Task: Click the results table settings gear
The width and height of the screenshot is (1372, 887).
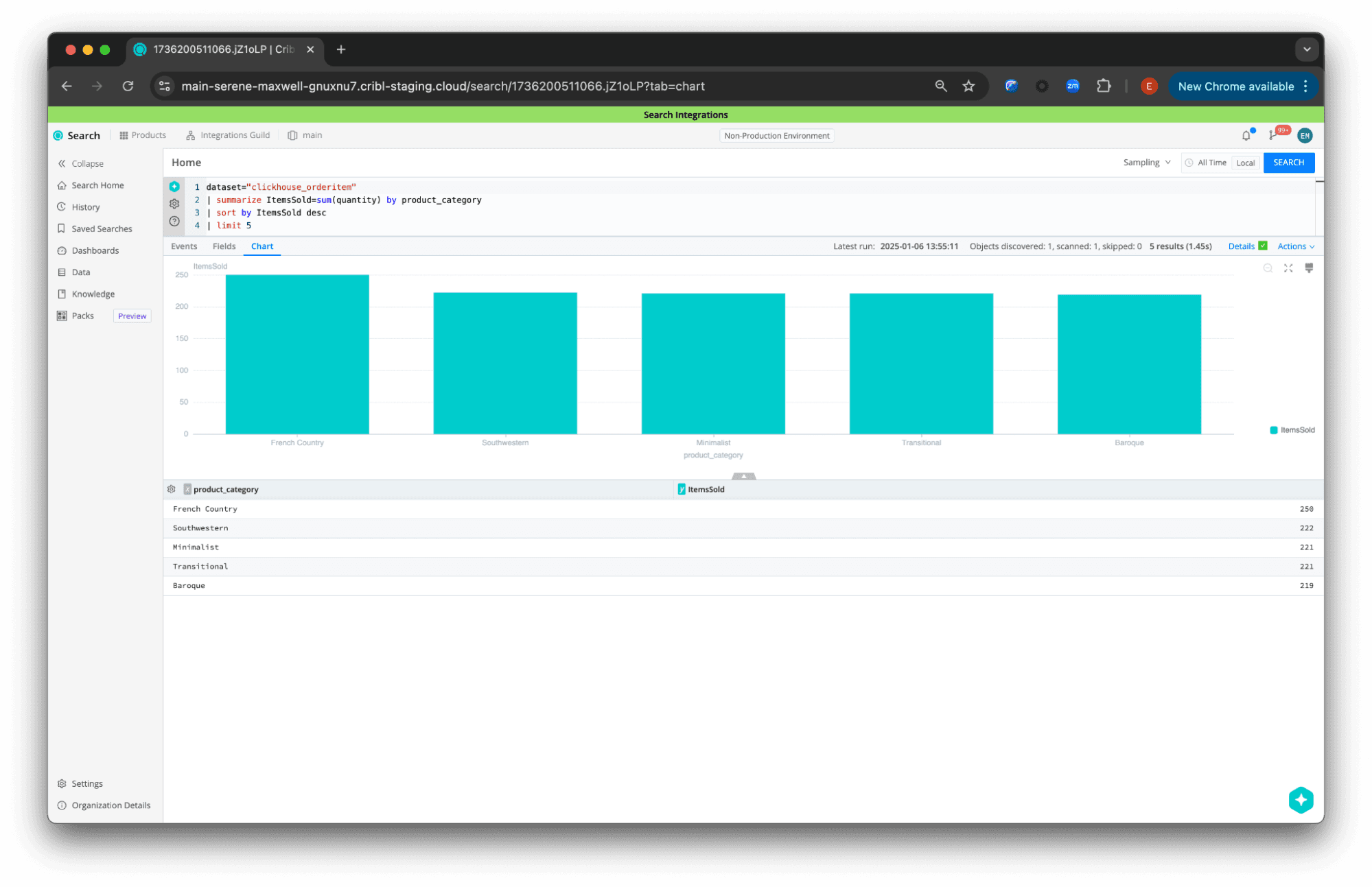Action: pyautogui.click(x=172, y=489)
